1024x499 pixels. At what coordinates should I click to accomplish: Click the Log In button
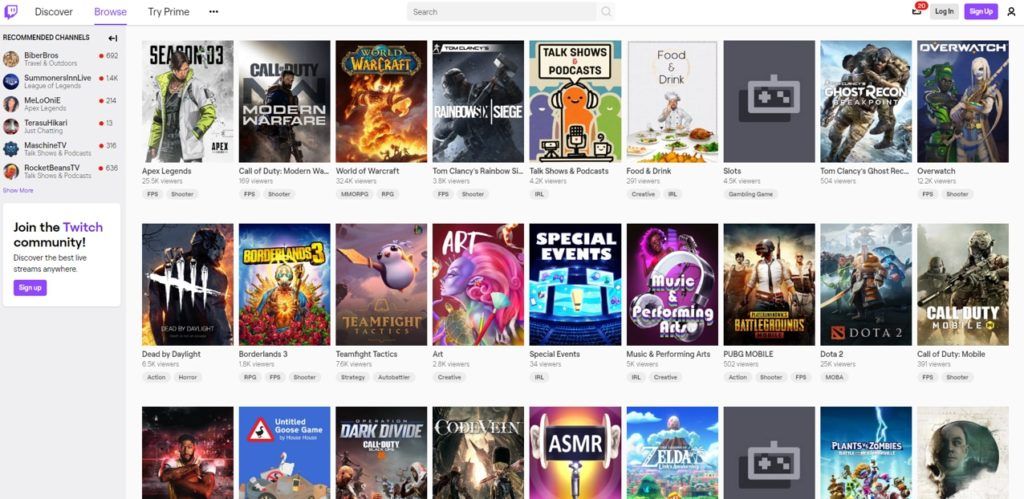point(944,12)
